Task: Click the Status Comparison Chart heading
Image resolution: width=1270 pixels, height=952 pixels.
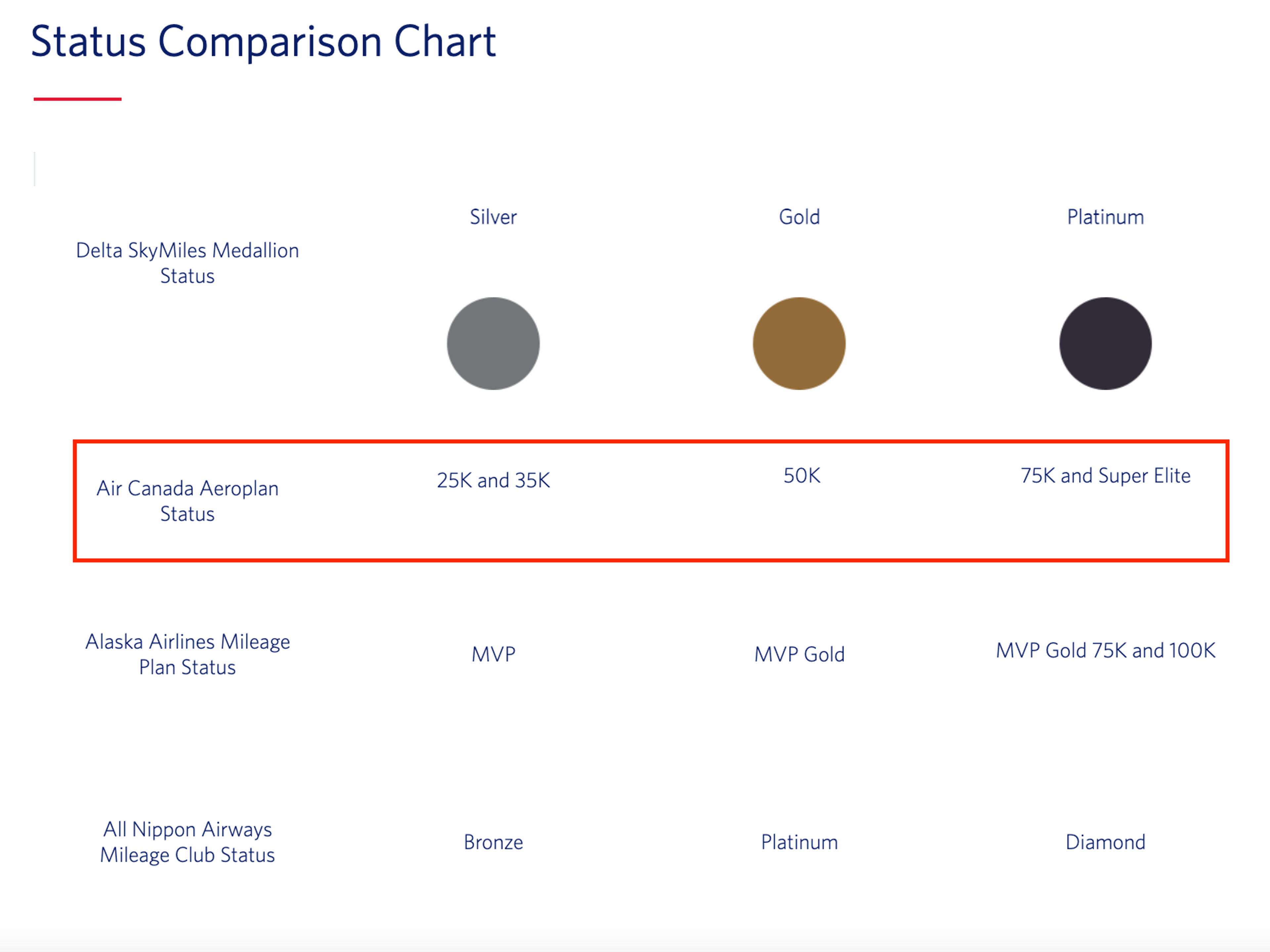Action: [263, 42]
